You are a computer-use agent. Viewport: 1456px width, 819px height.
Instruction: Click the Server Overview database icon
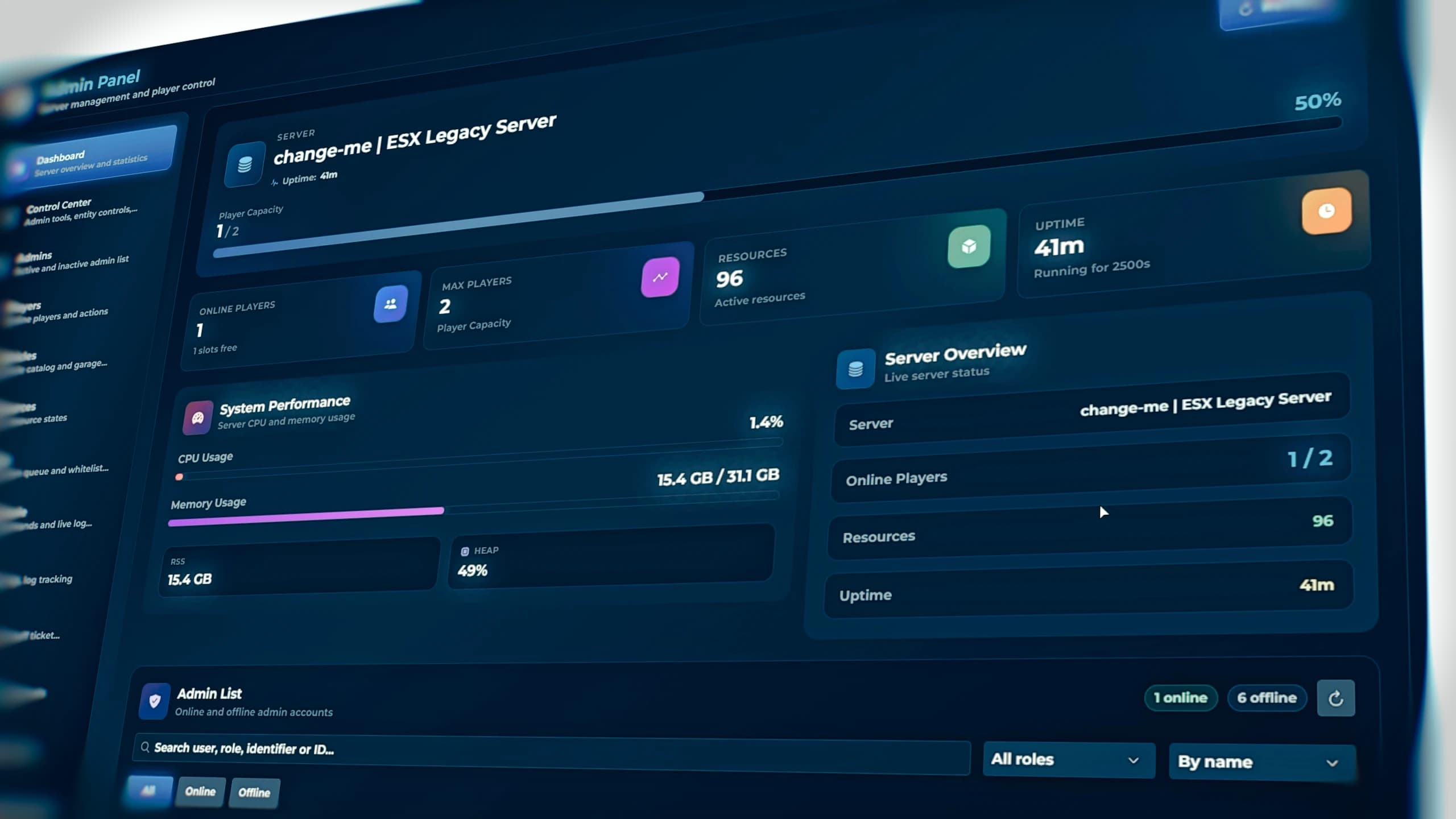click(855, 369)
